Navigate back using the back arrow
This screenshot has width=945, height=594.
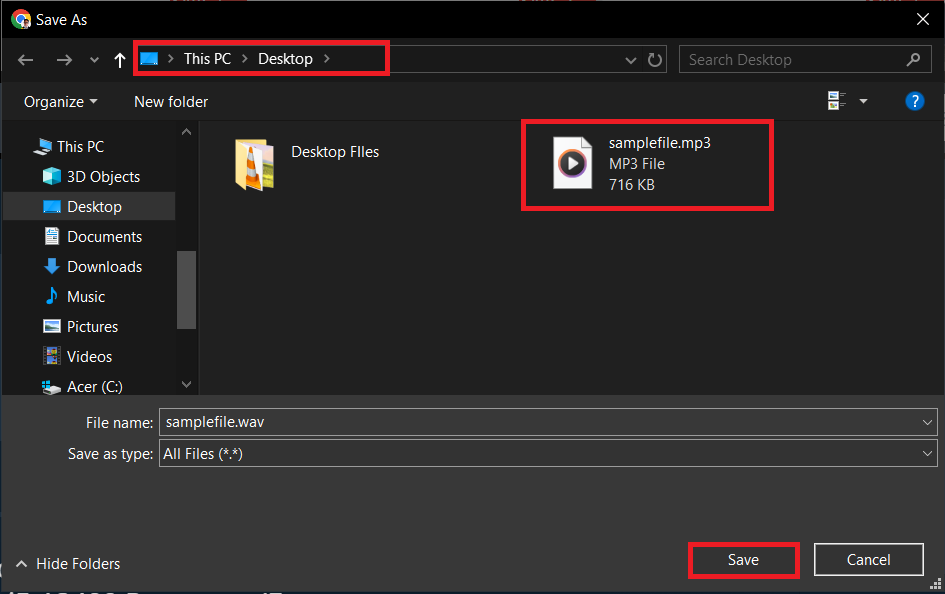(x=25, y=59)
